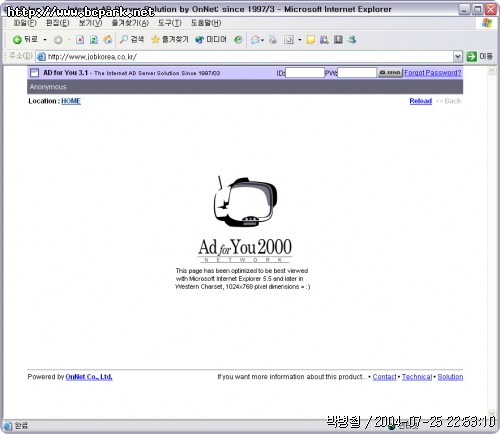Viewport: 500px width, 434px height.
Task: Open the Technical footer link
Action: pos(417,377)
